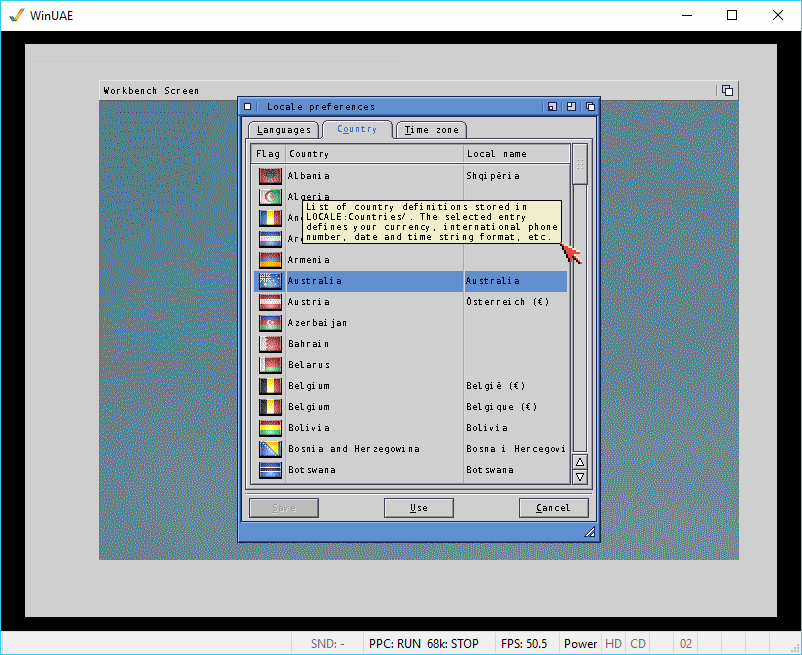Image resolution: width=802 pixels, height=655 pixels.
Task: Click the country list scrollbar knob
Action: (580, 164)
